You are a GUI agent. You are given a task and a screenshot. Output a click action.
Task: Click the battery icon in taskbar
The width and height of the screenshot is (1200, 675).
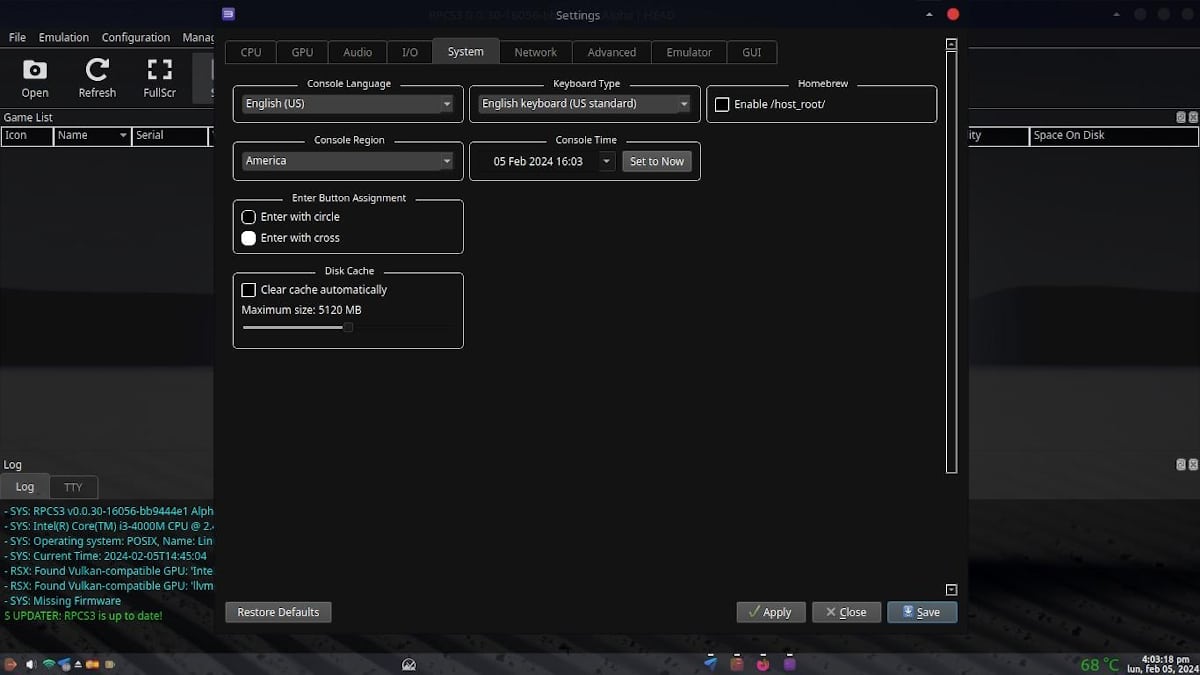coord(110,664)
